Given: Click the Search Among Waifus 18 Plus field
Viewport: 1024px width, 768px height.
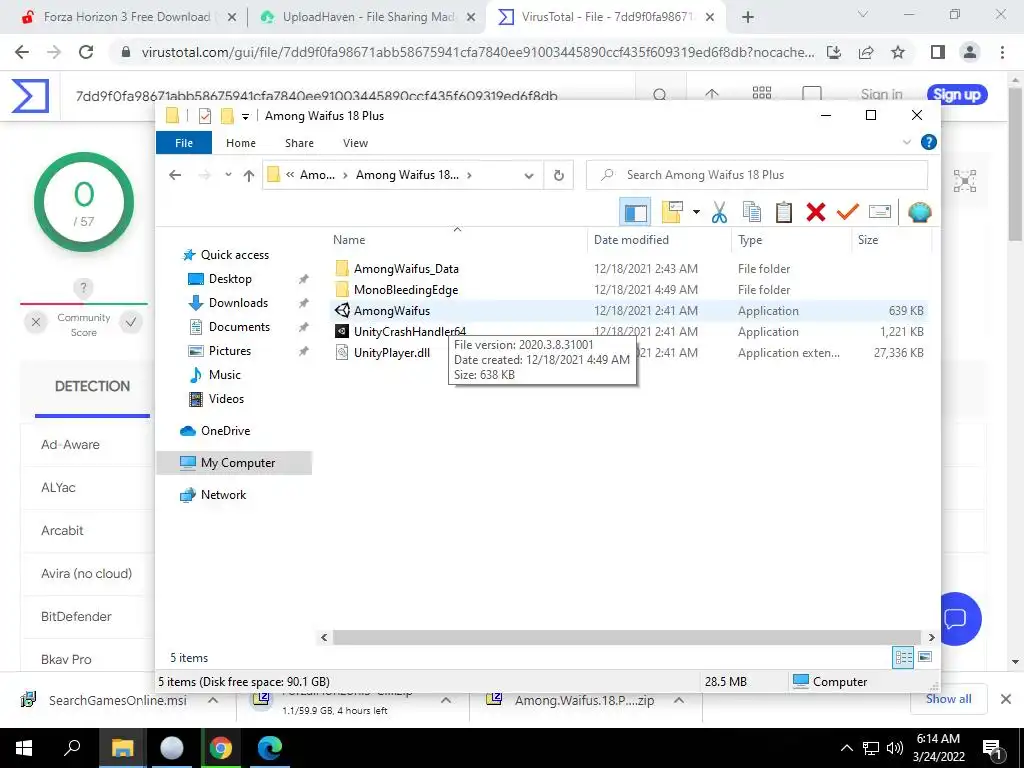Looking at the screenshot, I should [757, 175].
